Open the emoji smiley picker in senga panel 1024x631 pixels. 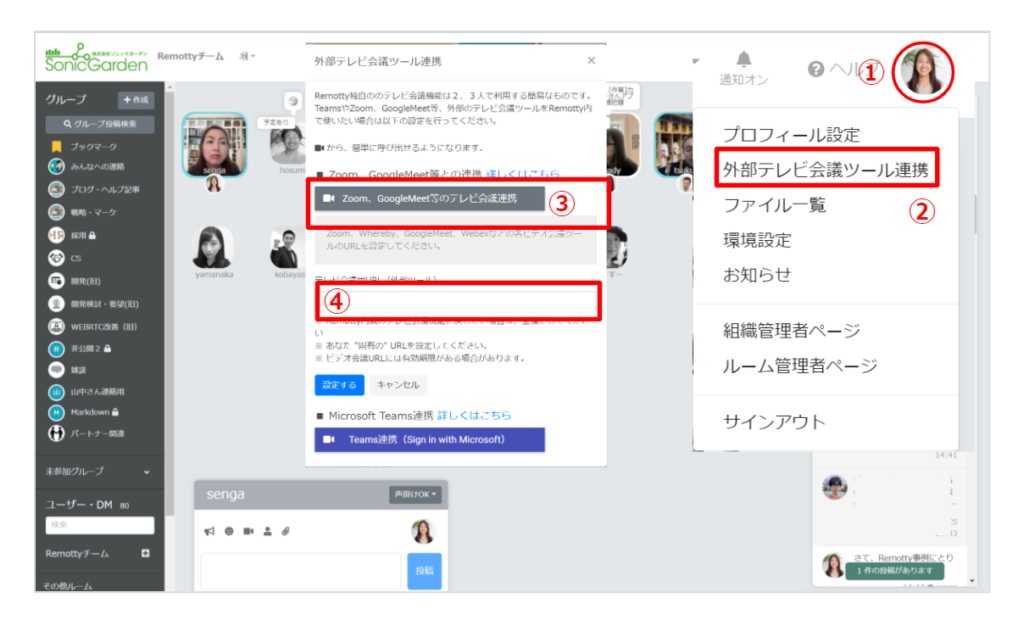[x=229, y=531]
